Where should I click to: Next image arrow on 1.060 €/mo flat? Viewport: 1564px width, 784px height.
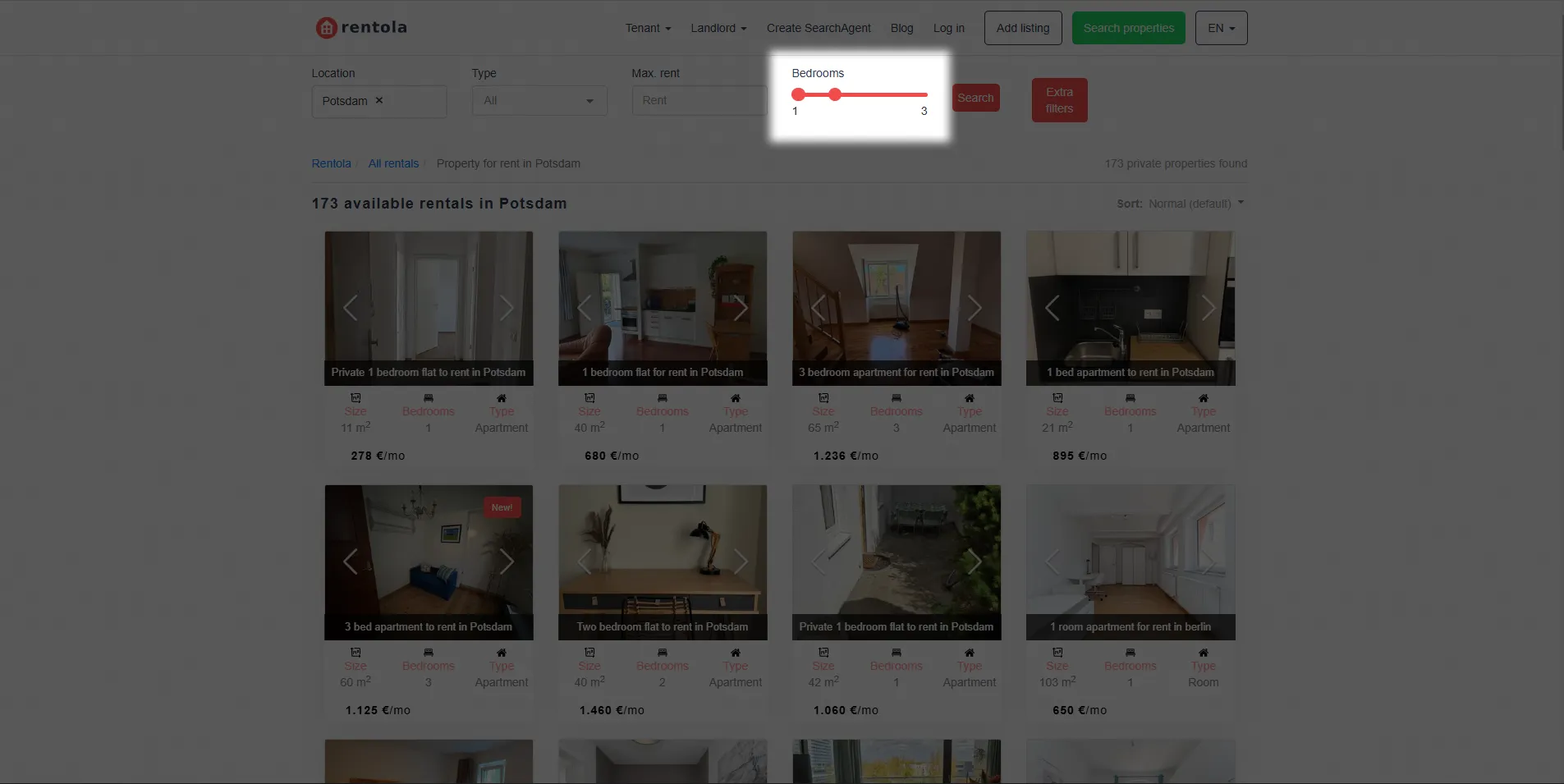coord(974,562)
